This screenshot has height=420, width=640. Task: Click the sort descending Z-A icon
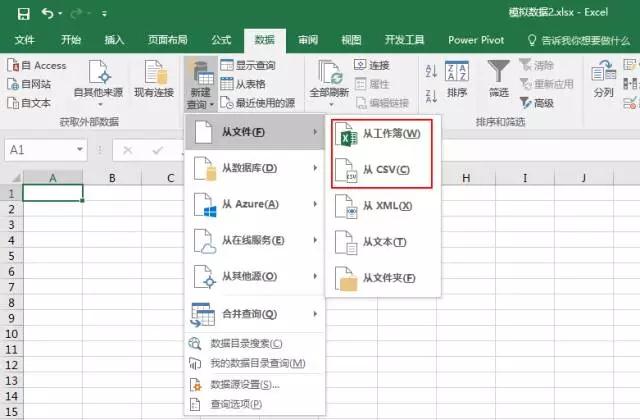(x=431, y=96)
